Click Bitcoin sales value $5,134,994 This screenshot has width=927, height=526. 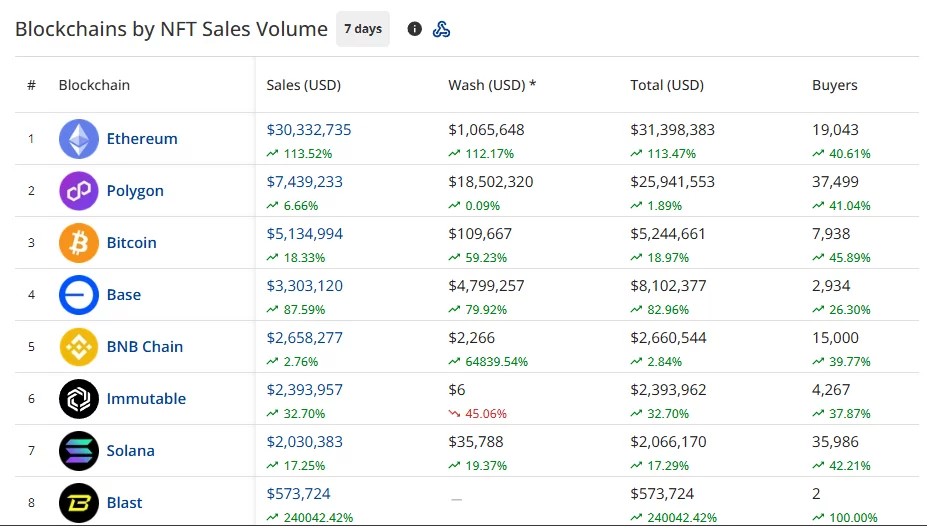[304, 234]
